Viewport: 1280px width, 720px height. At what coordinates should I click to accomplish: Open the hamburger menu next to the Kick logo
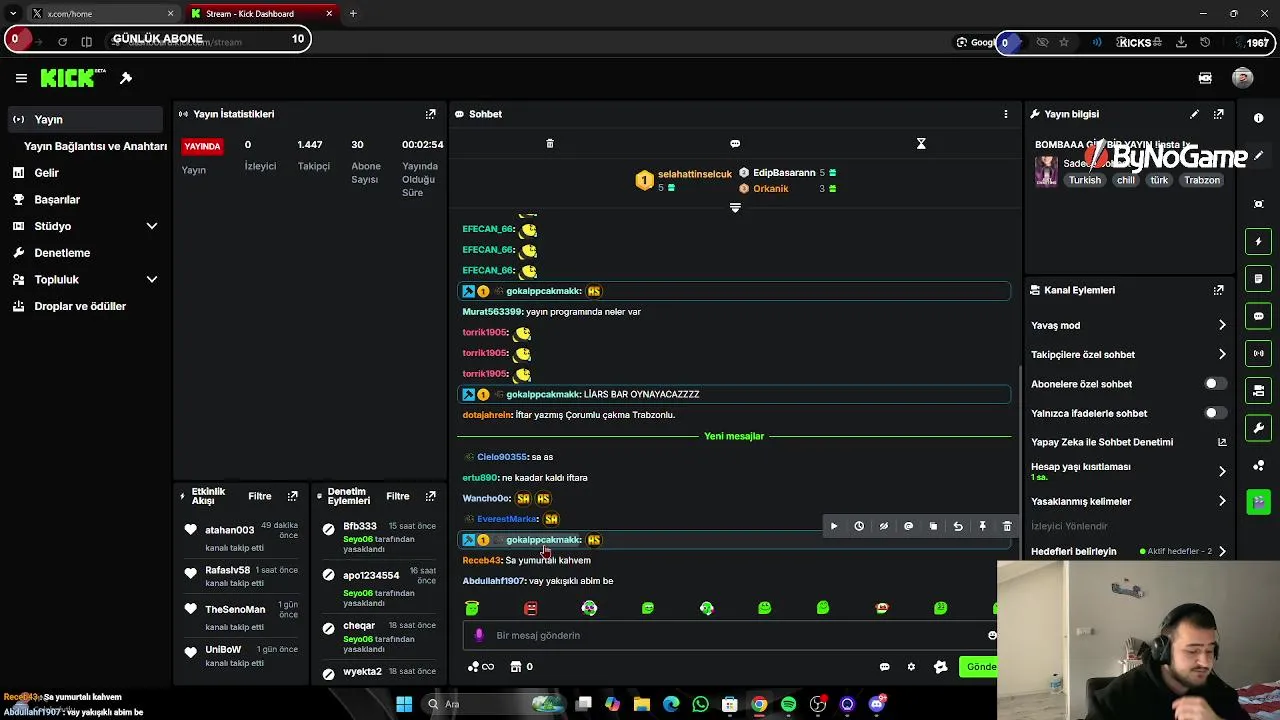(x=21, y=78)
